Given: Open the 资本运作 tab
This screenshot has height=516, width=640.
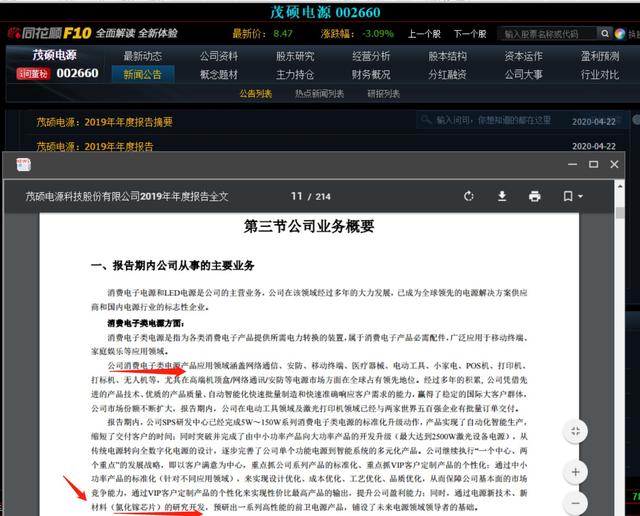Looking at the screenshot, I should (x=523, y=56).
